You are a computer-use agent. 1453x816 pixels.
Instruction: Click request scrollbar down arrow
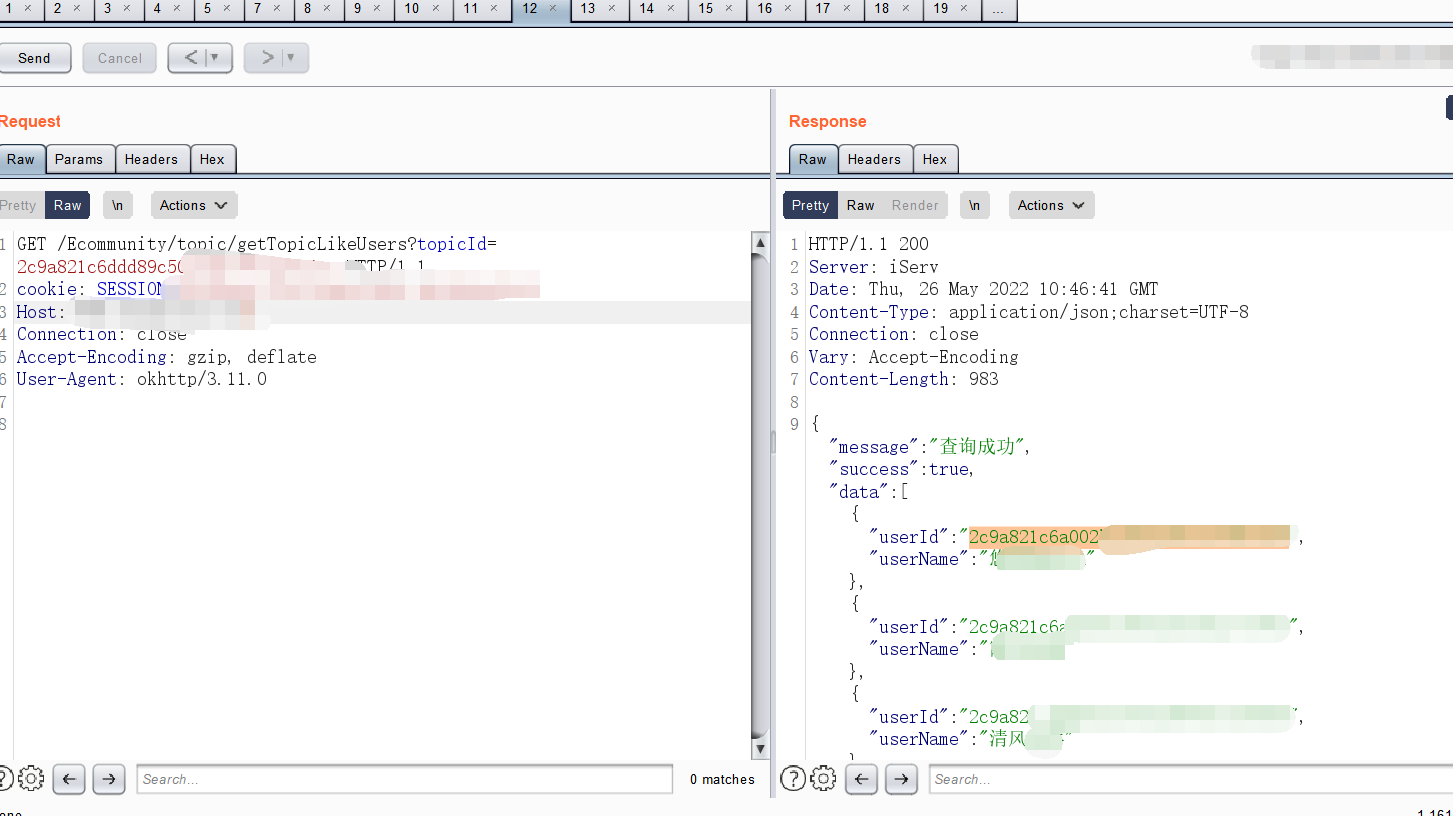click(760, 749)
